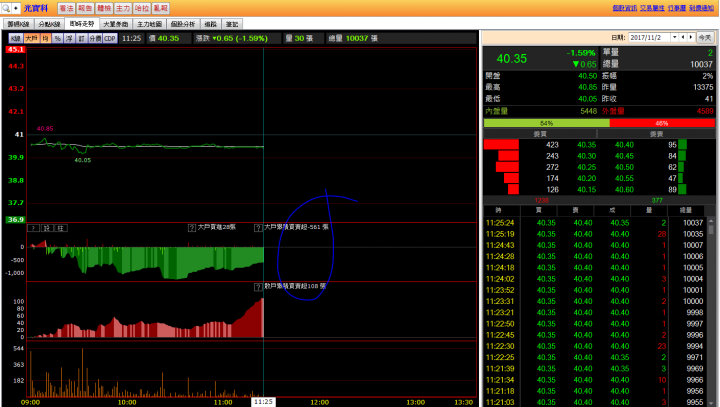Screen dimensions: 720x407
Task: Switch to the first K線 tab
Action: click(18, 24)
